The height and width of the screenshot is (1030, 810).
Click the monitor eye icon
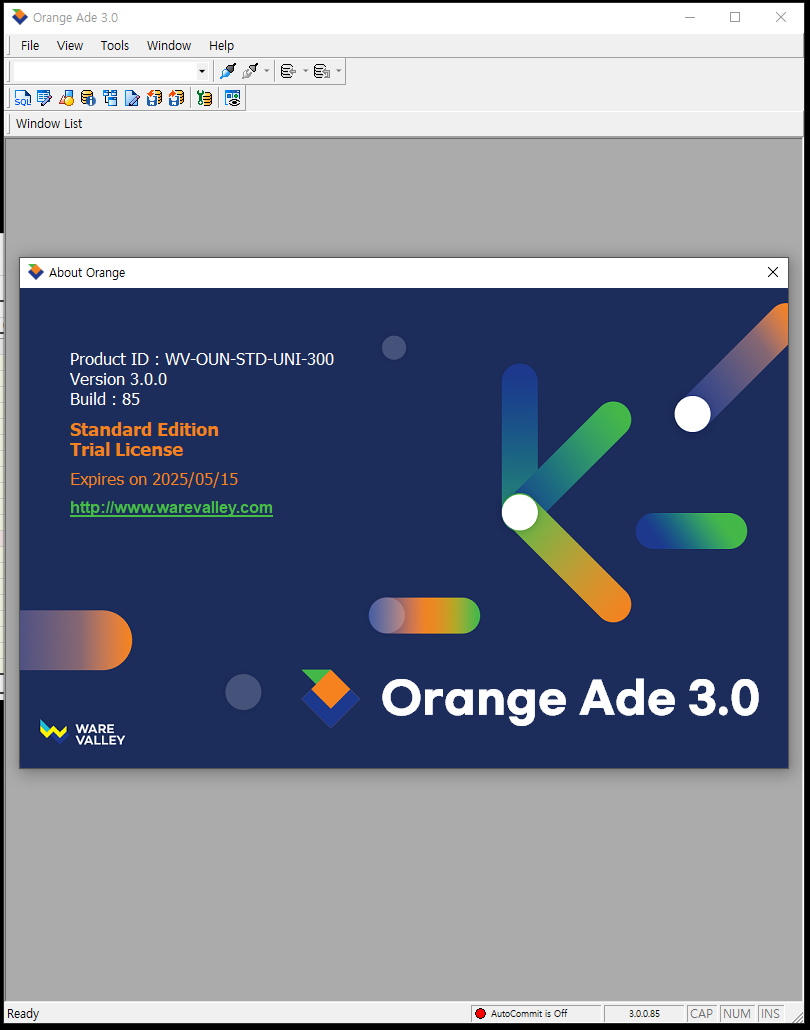pos(233,98)
